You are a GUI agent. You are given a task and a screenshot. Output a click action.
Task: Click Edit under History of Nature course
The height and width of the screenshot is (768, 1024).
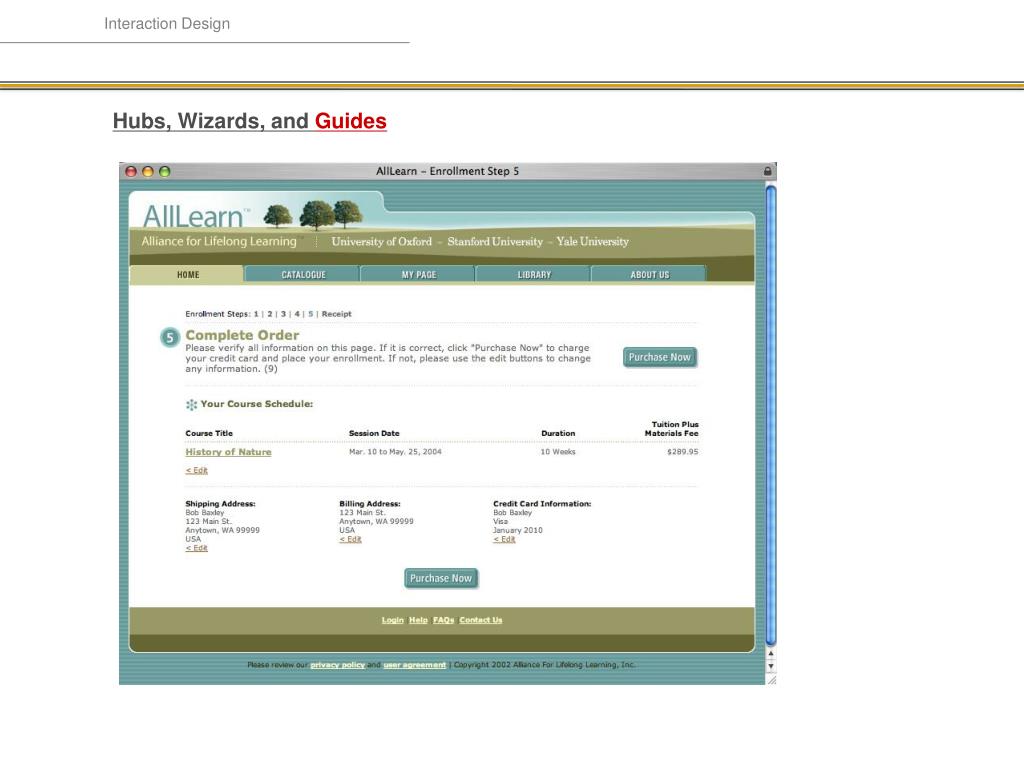pyautogui.click(x=197, y=470)
